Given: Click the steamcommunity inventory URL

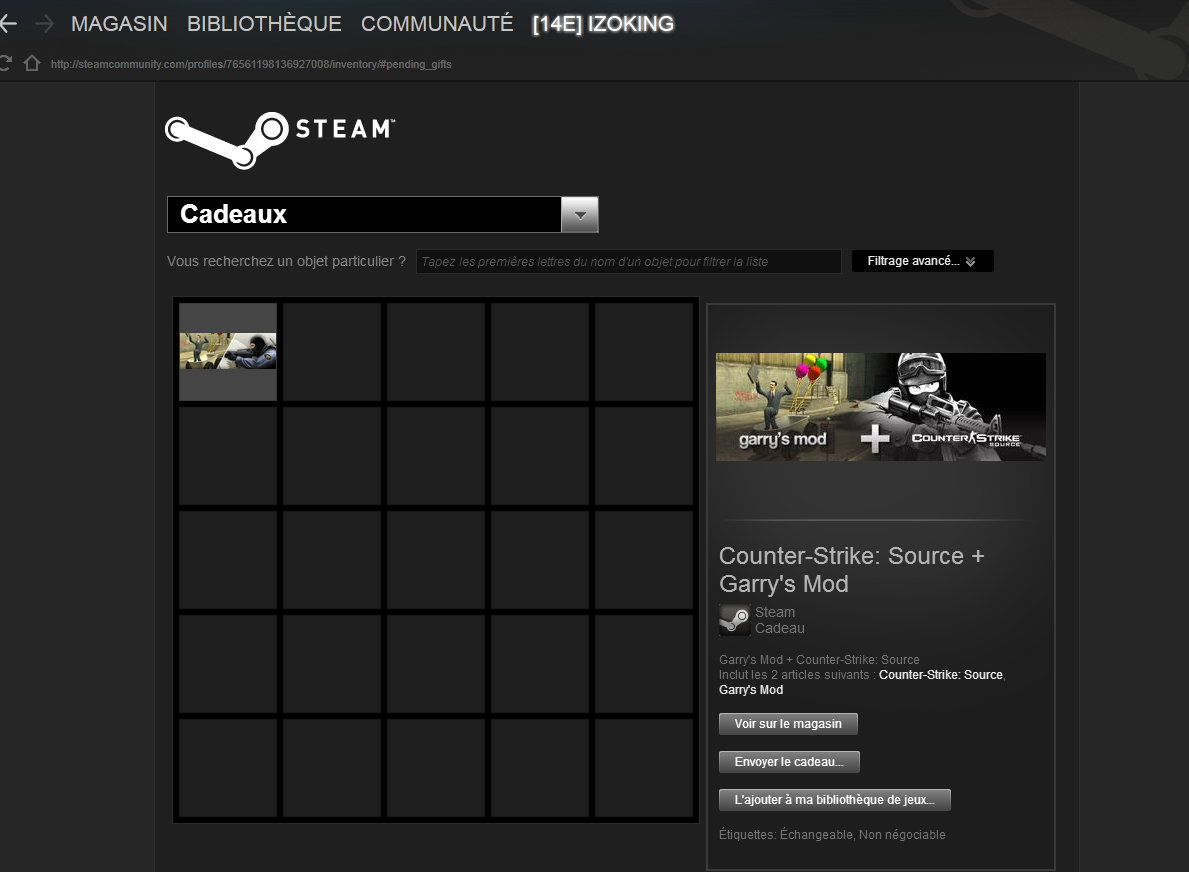Looking at the screenshot, I should point(251,64).
